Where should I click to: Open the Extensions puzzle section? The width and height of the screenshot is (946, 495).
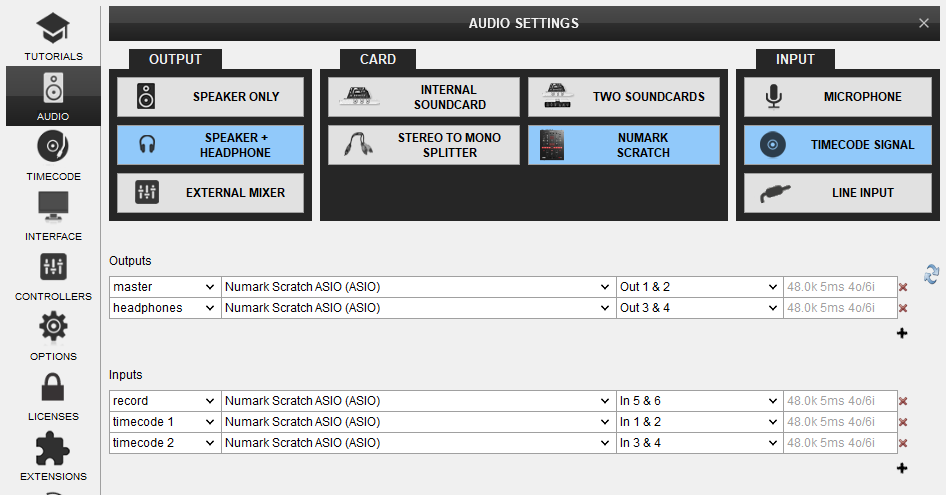point(53,456)
